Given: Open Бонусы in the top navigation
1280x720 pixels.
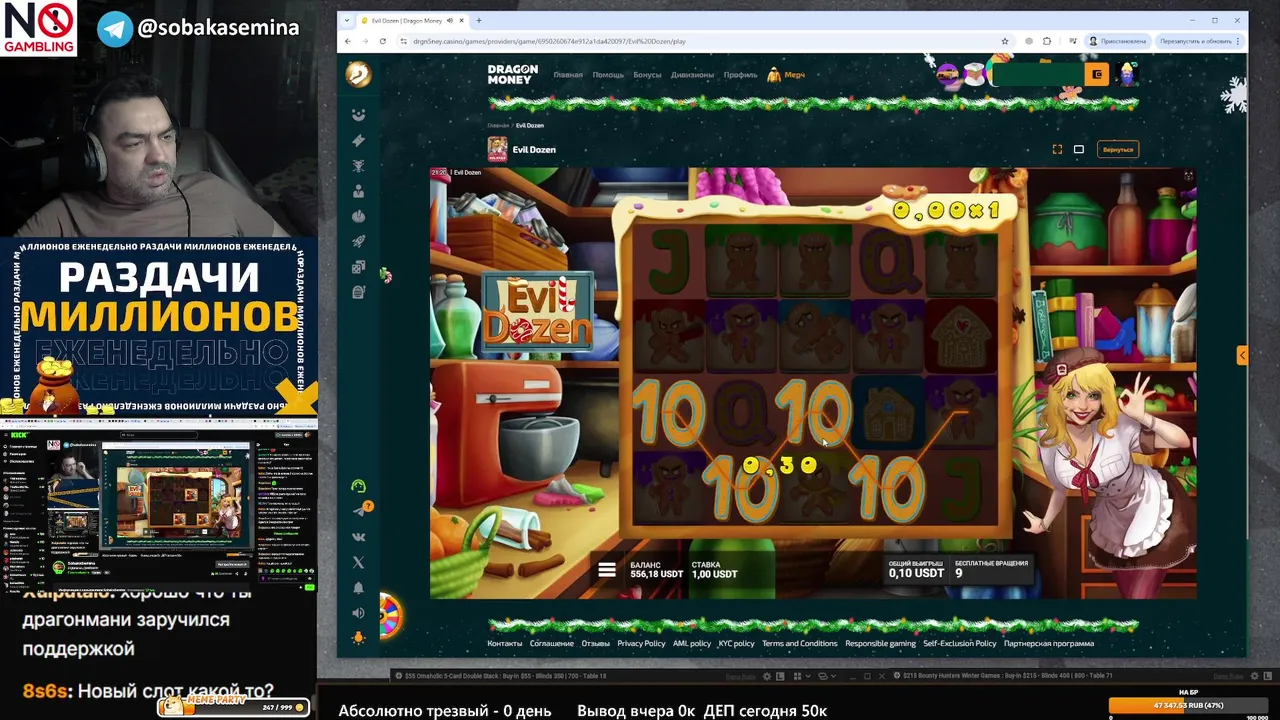Looking at the screenshot, I should pyautogui.click(x=647, y=75).
